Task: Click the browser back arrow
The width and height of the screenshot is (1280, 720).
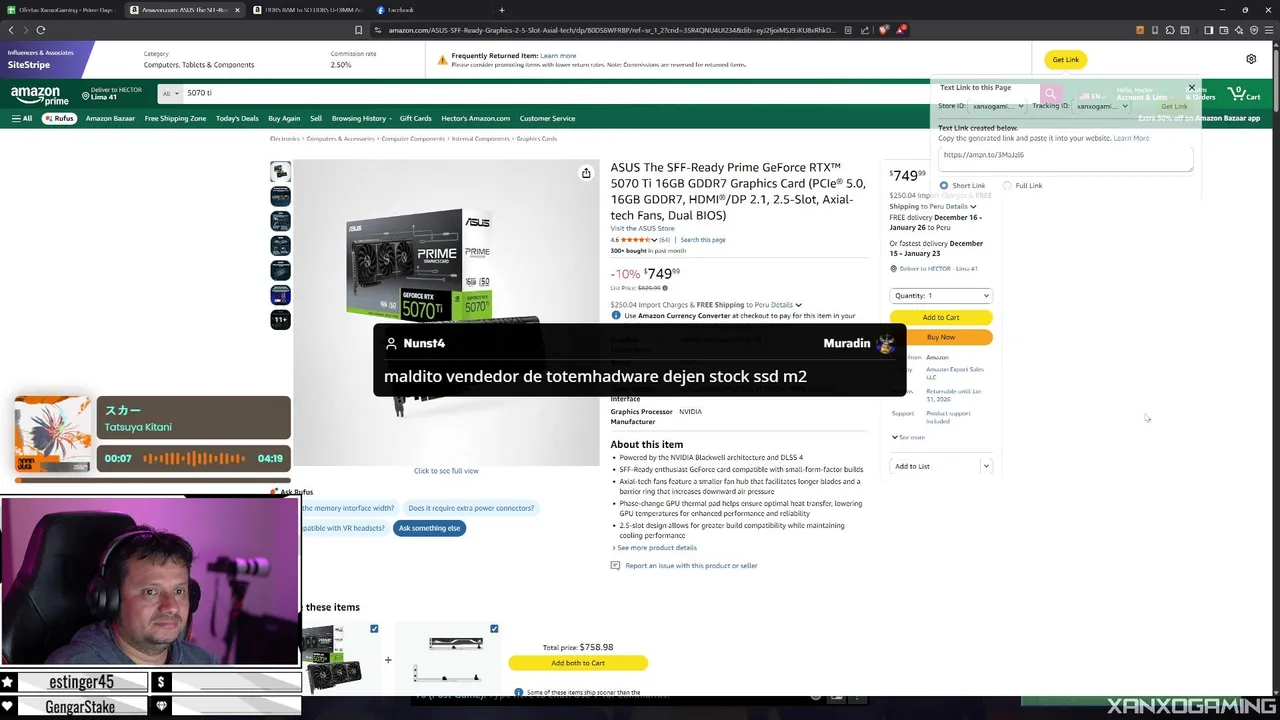Action: point(11,30)
